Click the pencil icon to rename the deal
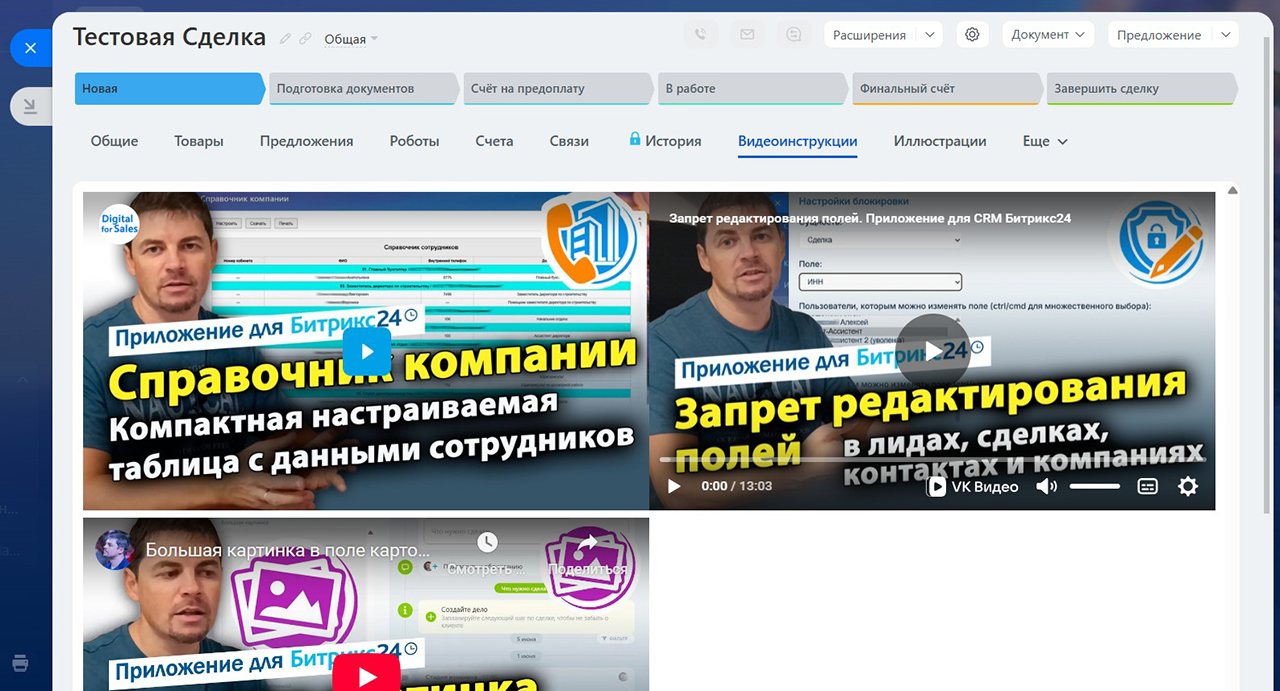1280x691 pixels. click(286, 39)
